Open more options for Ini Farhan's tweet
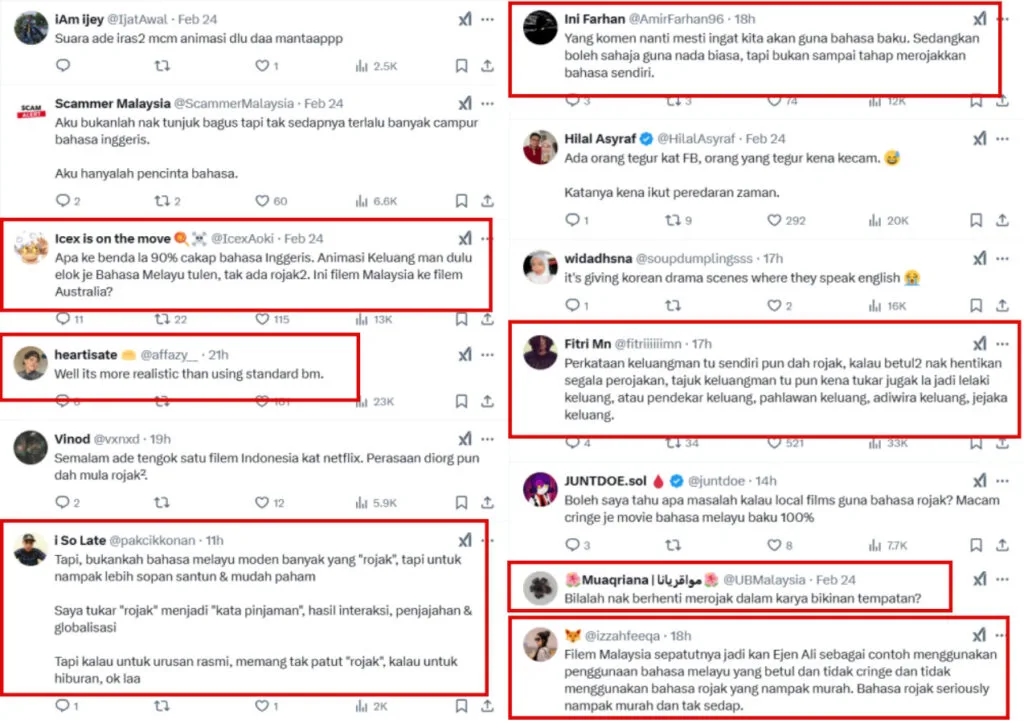The image size is (1024, 723). 1003,19
